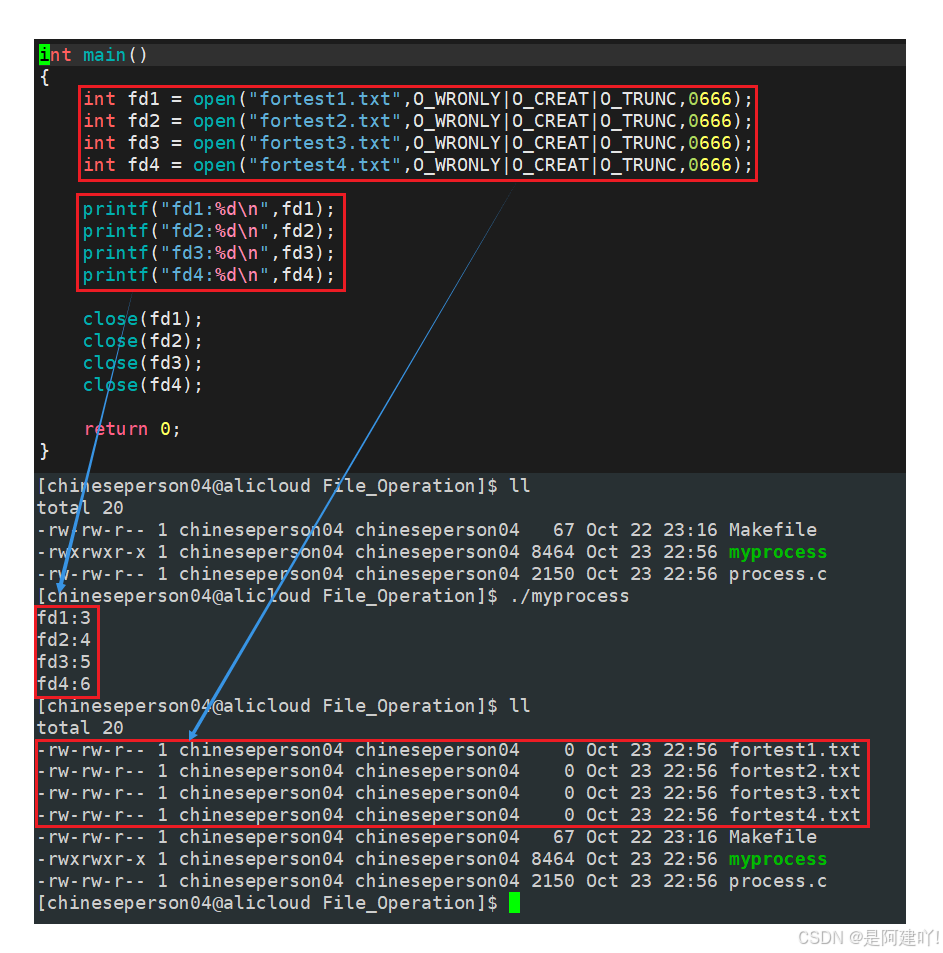Select the fd3 open("fortest3.txt") code line
The image size is (943, 953).
pyautogui.click(x=417, y=143)
